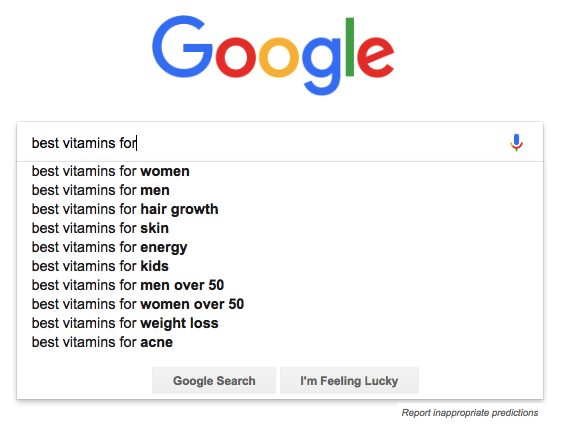Screen dimensions: 562x428
Task: Select suggestion 'best vitamins for men'
Action: coord(280,190)
